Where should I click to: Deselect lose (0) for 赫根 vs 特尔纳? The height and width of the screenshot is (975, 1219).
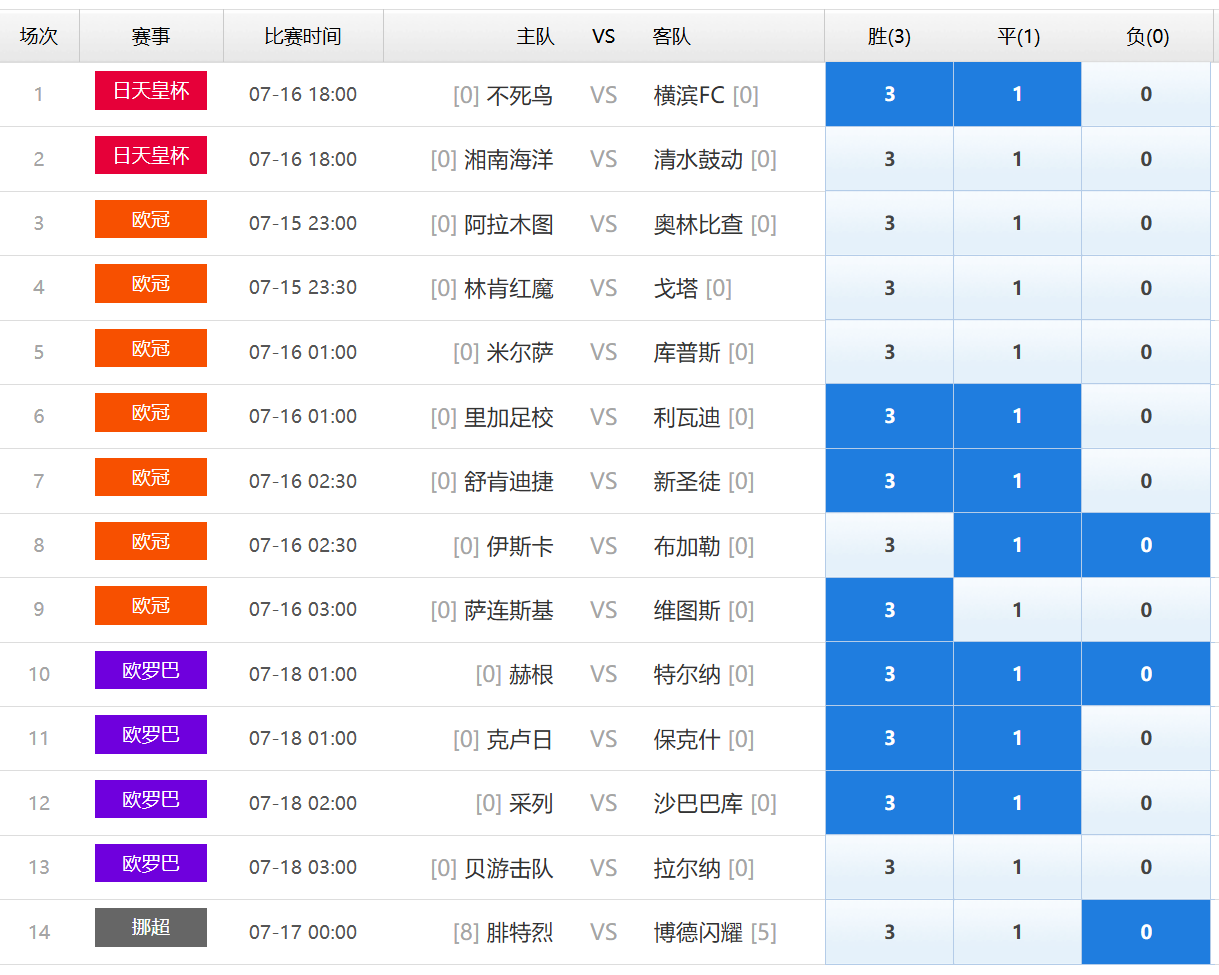tap(1146, 674)
